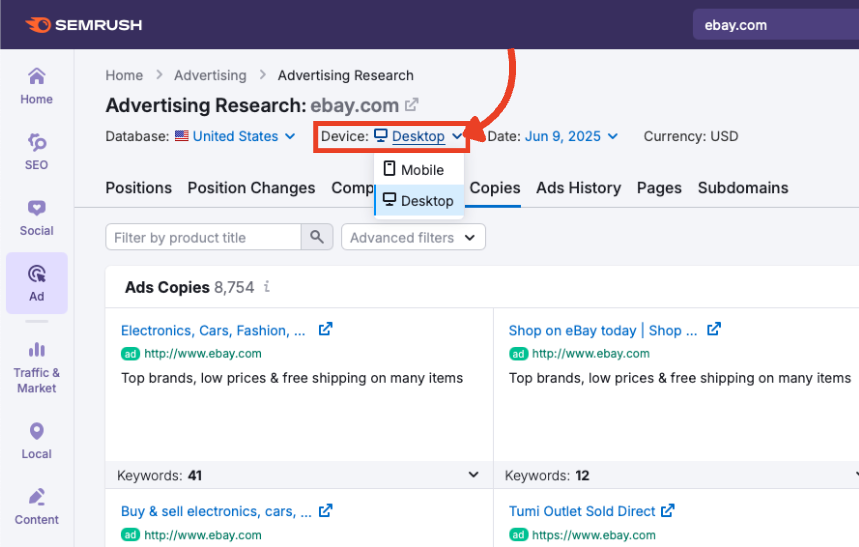Click the ebay.com search field in header
Image resolution: width=859 pixels, height=547 pixels.
[776, 25]
